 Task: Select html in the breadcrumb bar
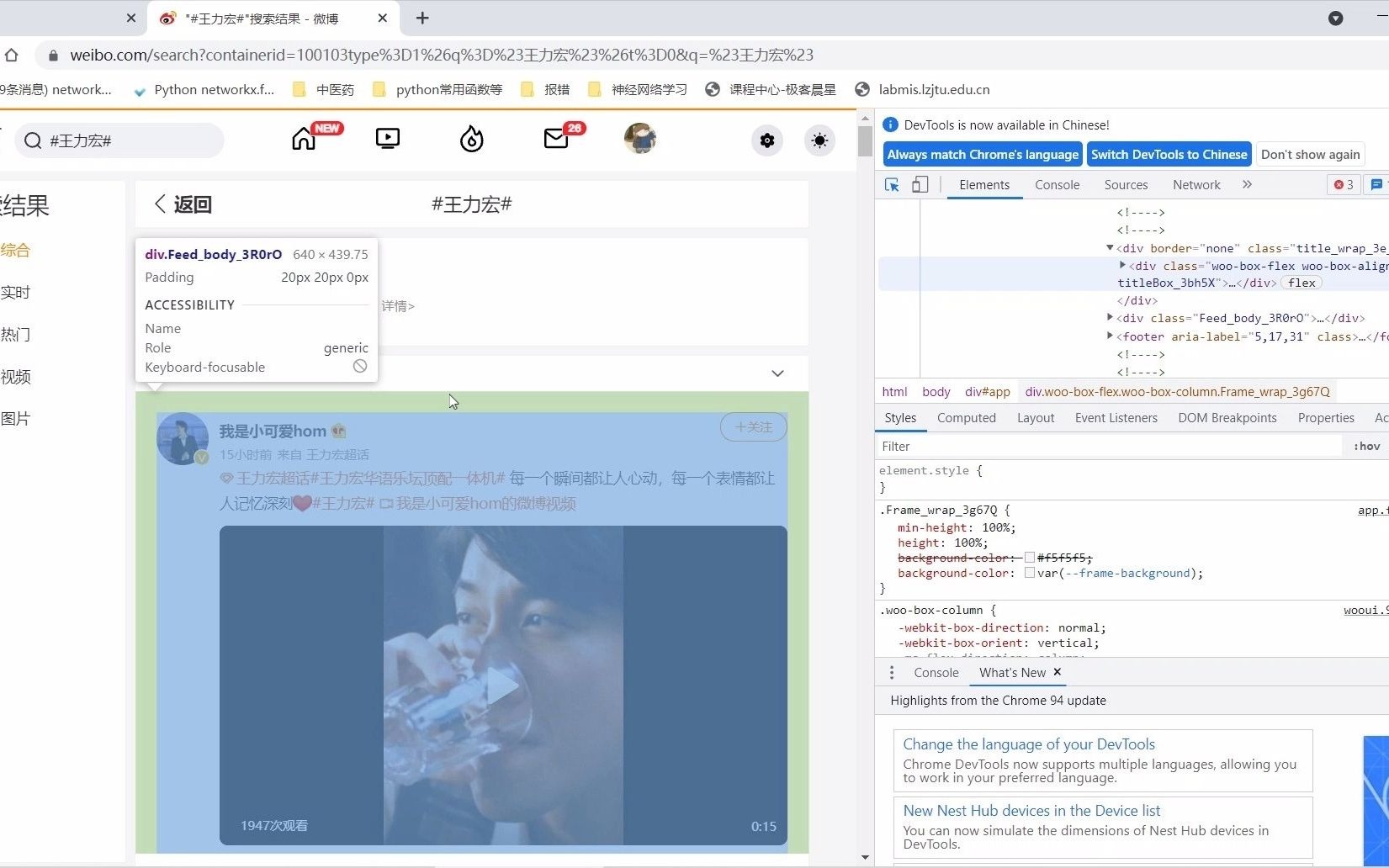[894, 392]
